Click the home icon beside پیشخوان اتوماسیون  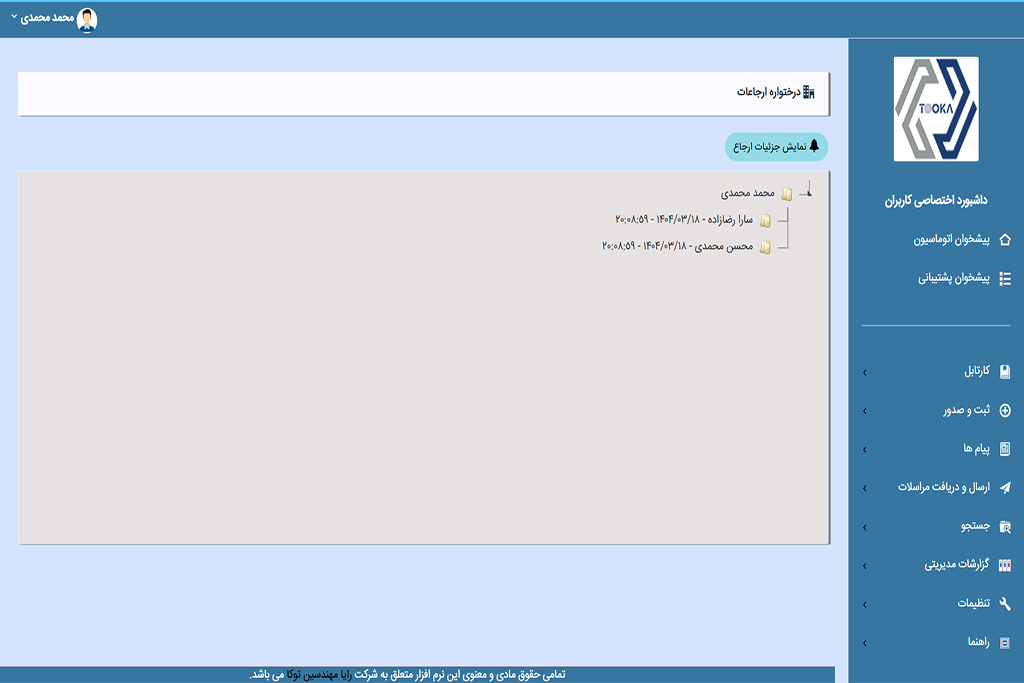[x=1005, y=240]
